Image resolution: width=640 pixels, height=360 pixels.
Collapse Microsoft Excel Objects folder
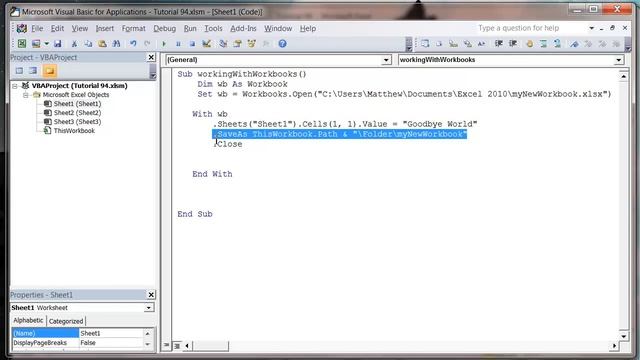(x=25, y=95)
